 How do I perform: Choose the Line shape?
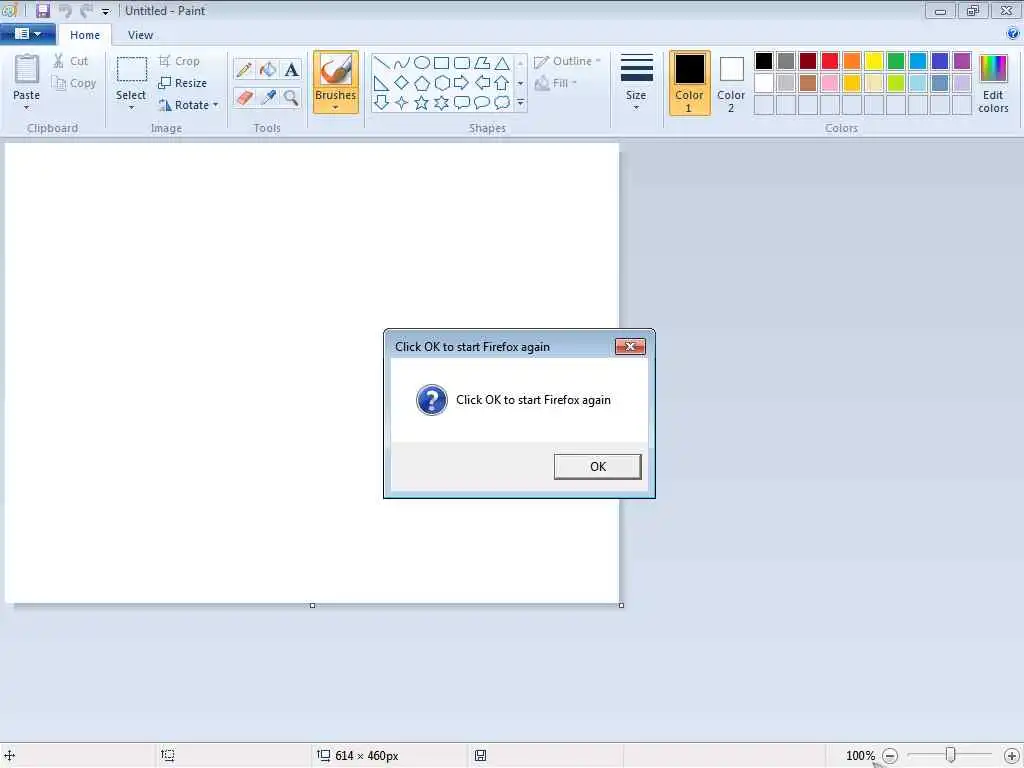click(x=381, y=63)
